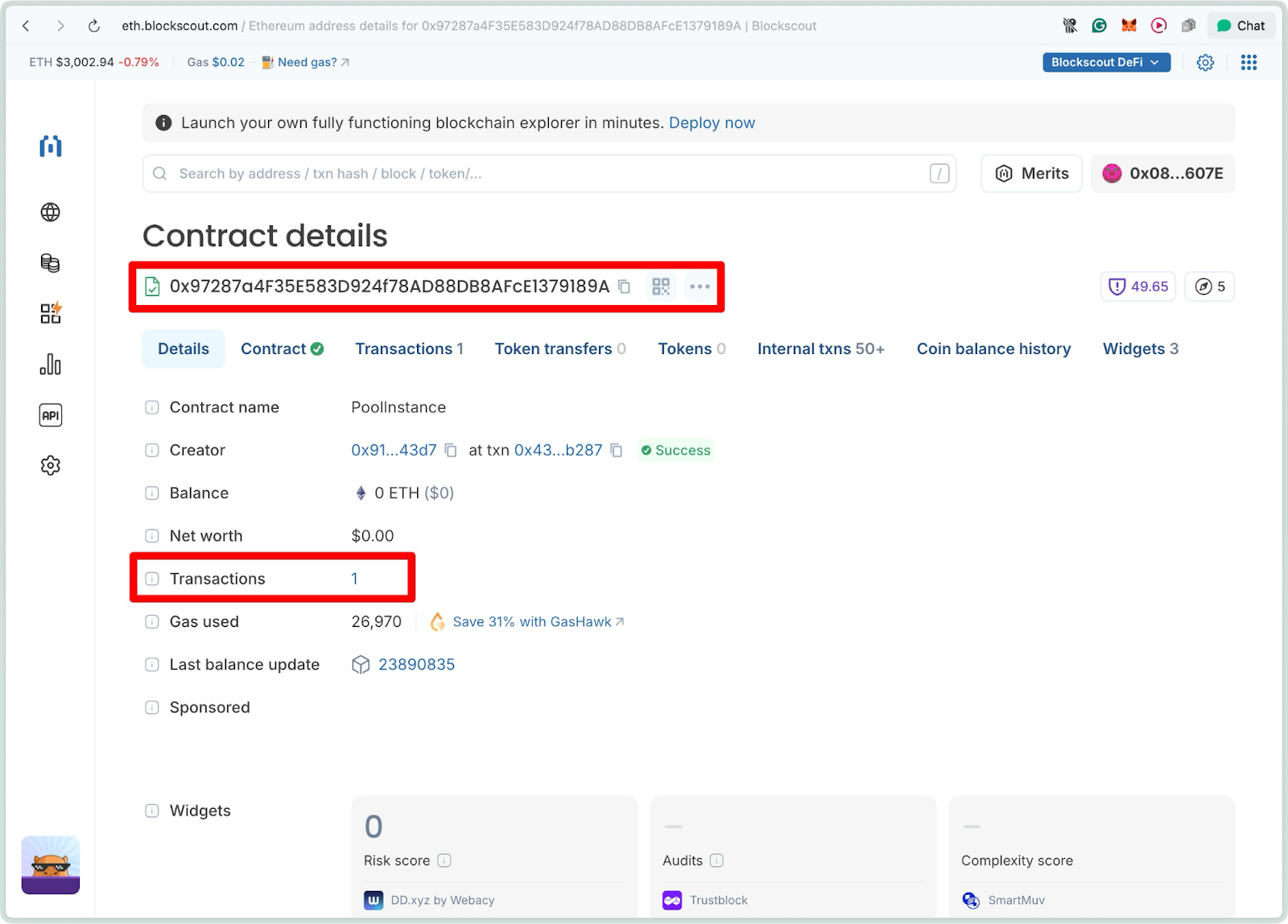Open the tokens sidebar icon
The height and width of the screenshot is (924, 1288).
pos(50,262)
